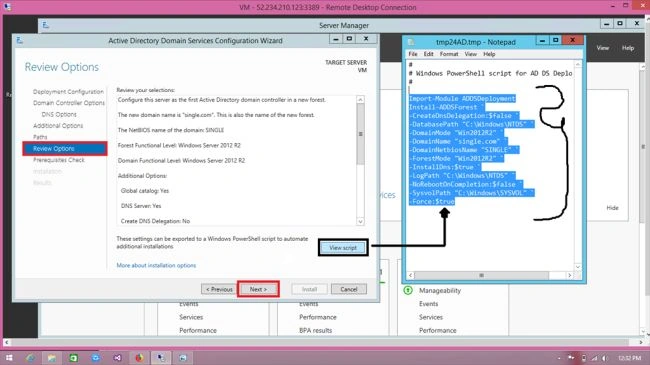Click the Notepad title bar document icon

click(x=411, y=42)
